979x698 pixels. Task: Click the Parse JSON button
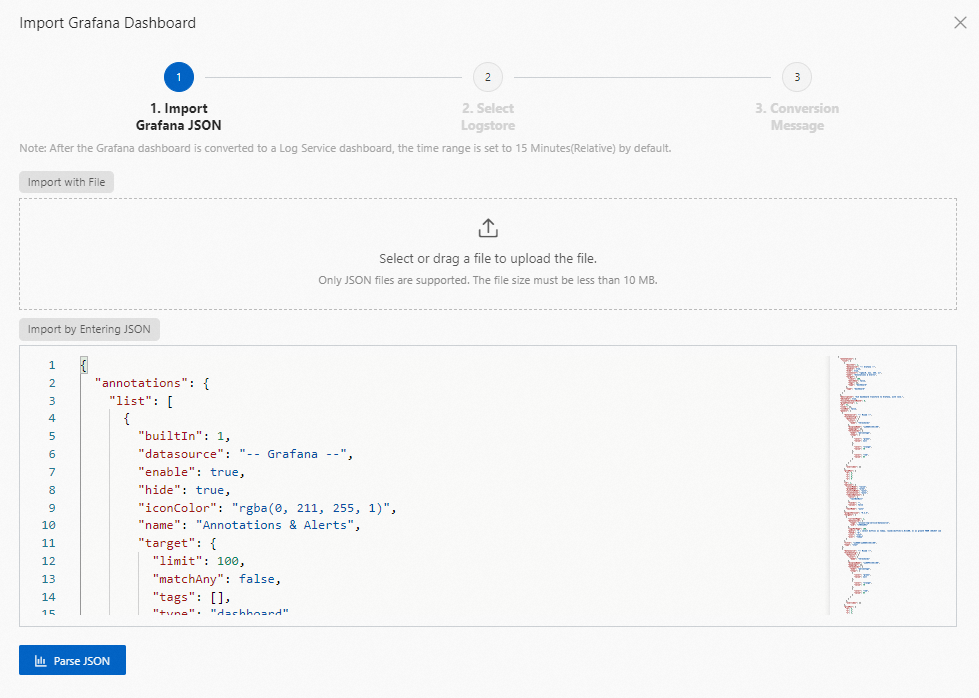point(72,660)
